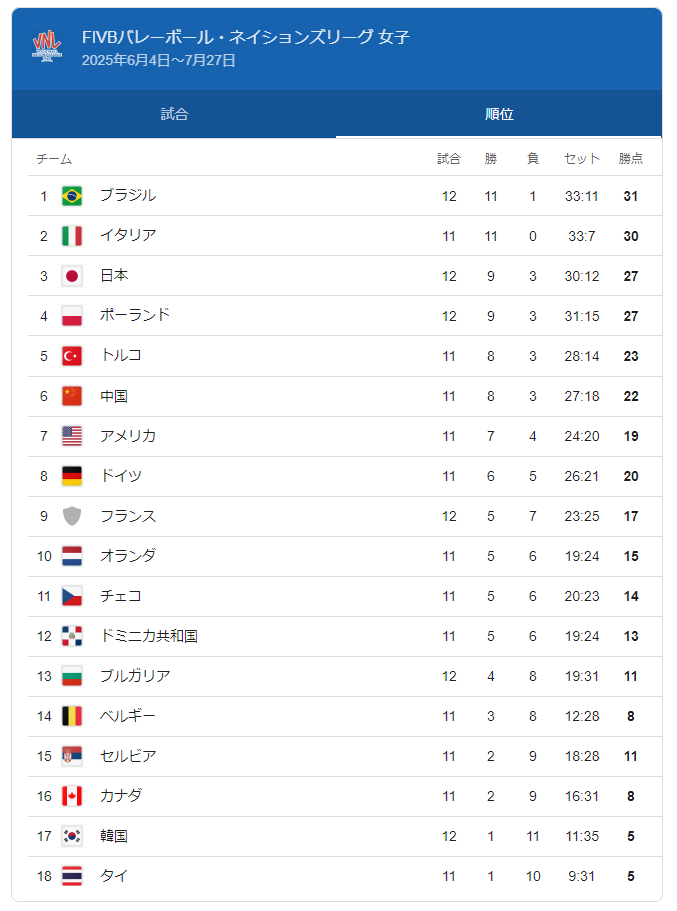Click the VNL league logo icon
677x911 pixels.
click(x=47, y=47)
